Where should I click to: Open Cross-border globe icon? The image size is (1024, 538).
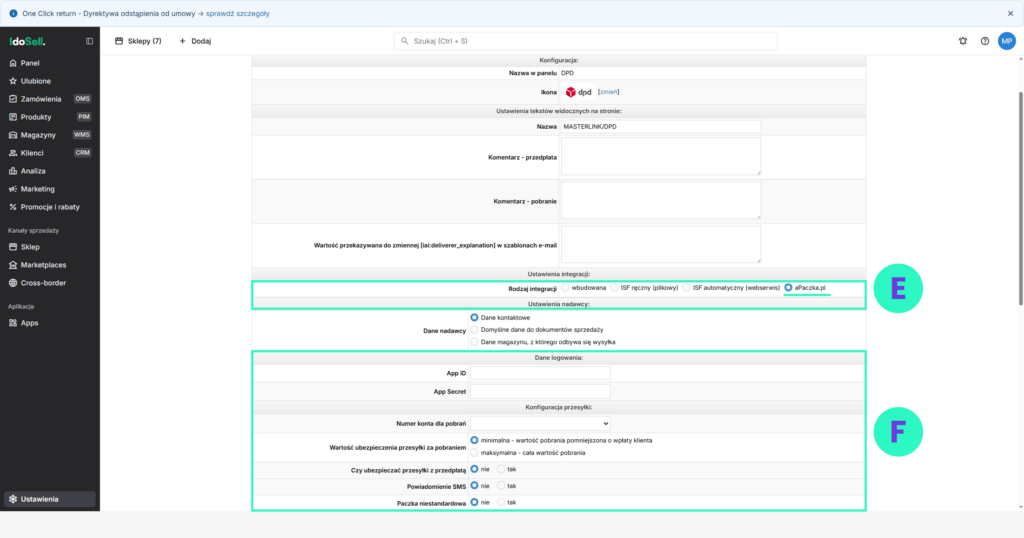(x=13, y=283)
